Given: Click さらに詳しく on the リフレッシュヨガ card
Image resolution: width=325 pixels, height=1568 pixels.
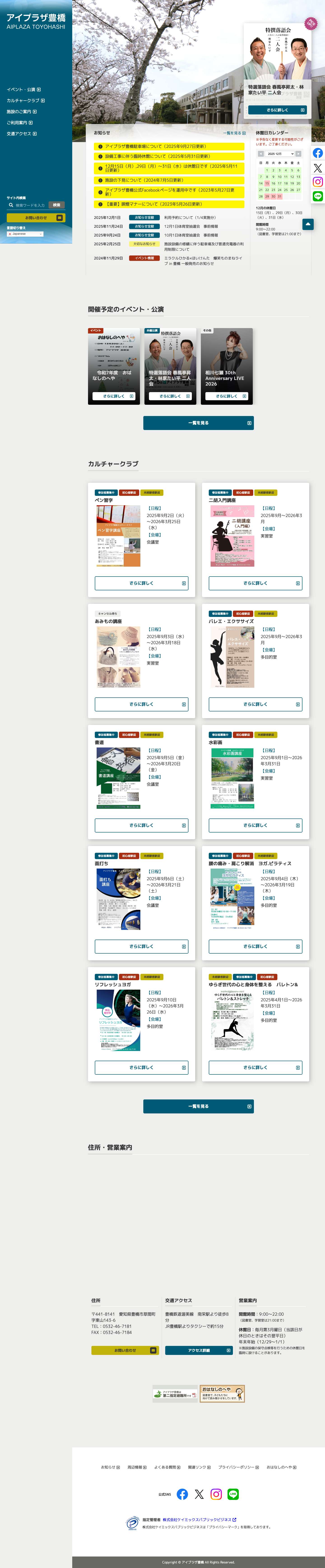Looking at the screenshot, I should 142,1068.
